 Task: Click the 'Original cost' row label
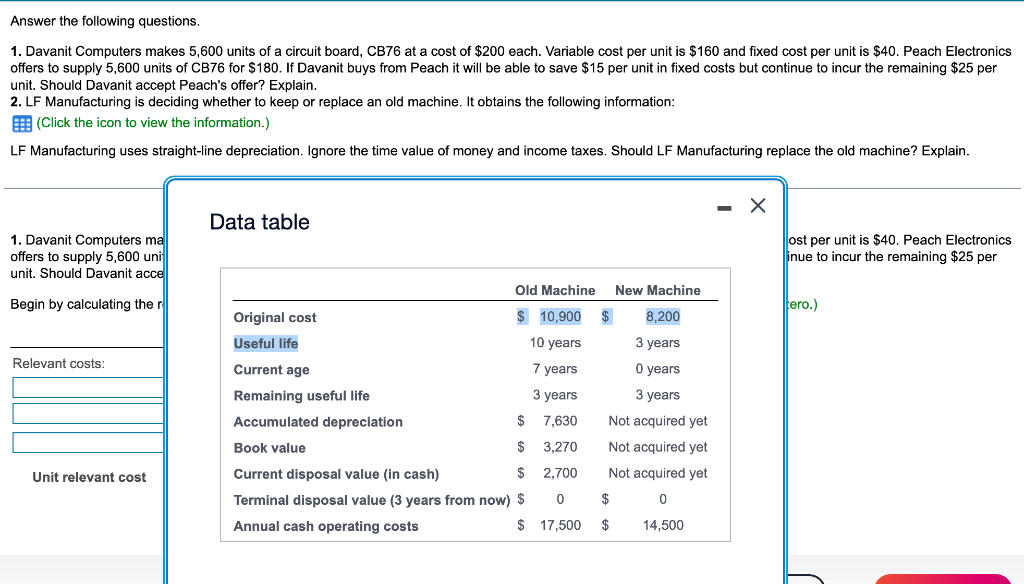(275, 317)
